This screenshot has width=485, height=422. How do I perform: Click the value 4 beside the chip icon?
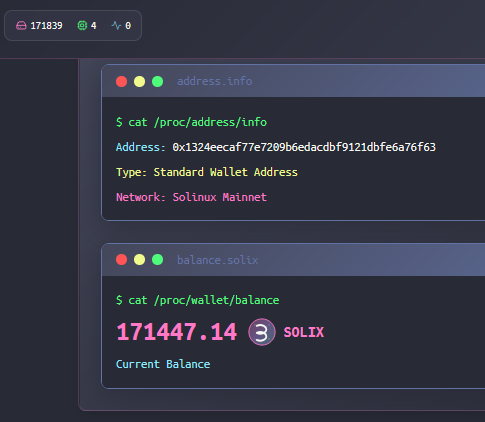pyautogui.click(x=94, y=26)
